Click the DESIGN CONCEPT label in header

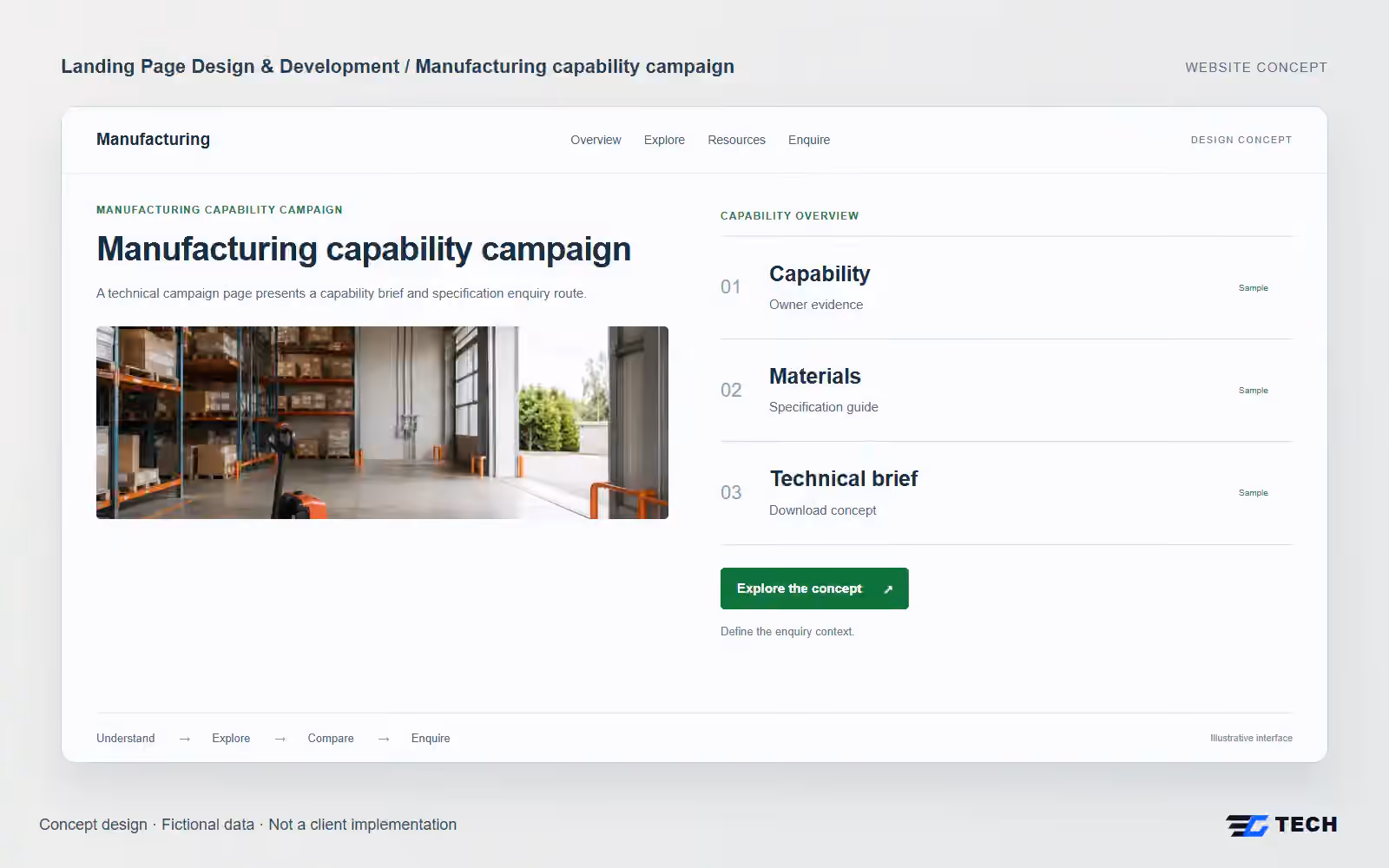1241,140
